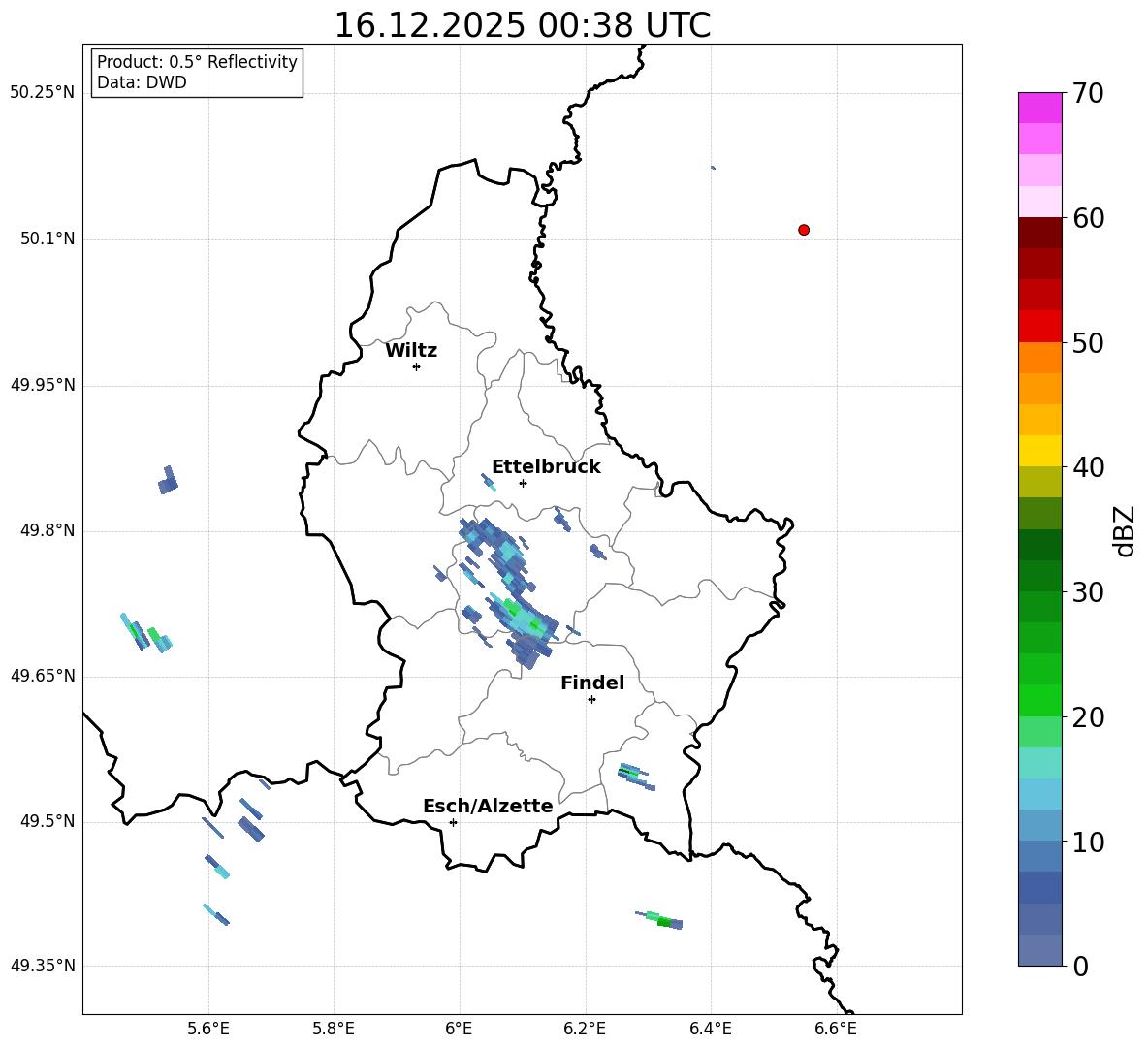Click the 'Data: DWD' text
Screen dimensions: 1148x1048
(142, 82)
